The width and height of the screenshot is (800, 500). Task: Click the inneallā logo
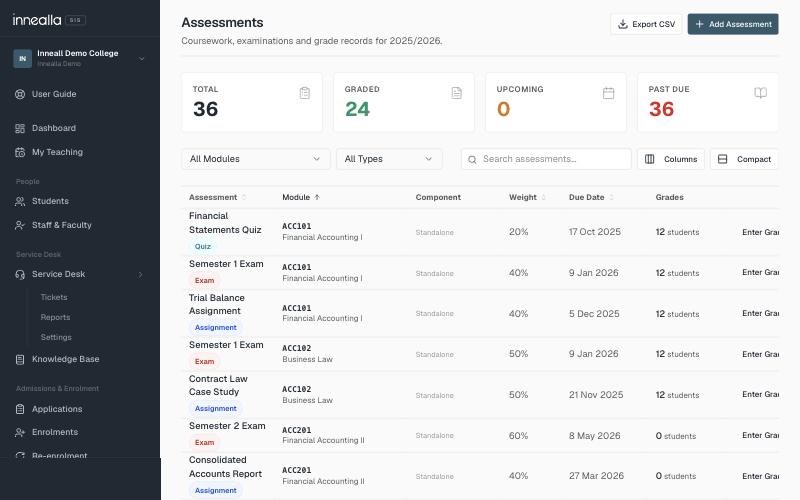click(37, 20)
